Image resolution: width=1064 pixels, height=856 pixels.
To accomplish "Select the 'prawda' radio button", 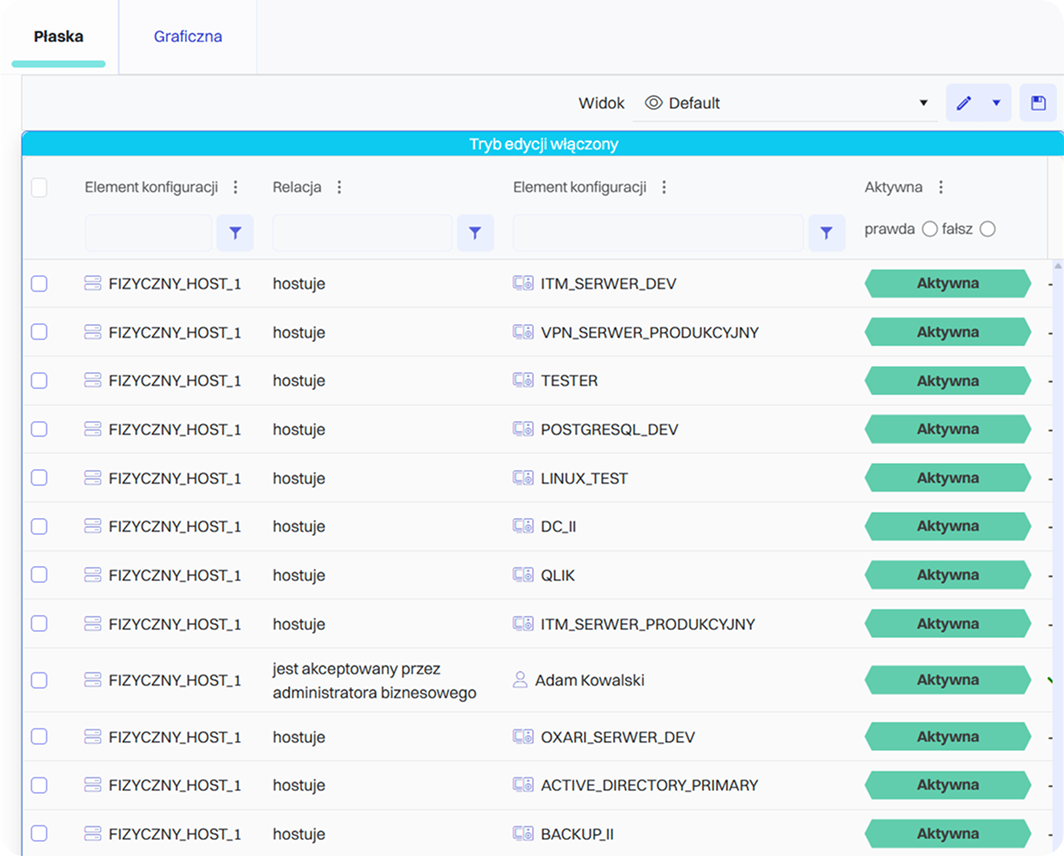I will tap(929, 229).
